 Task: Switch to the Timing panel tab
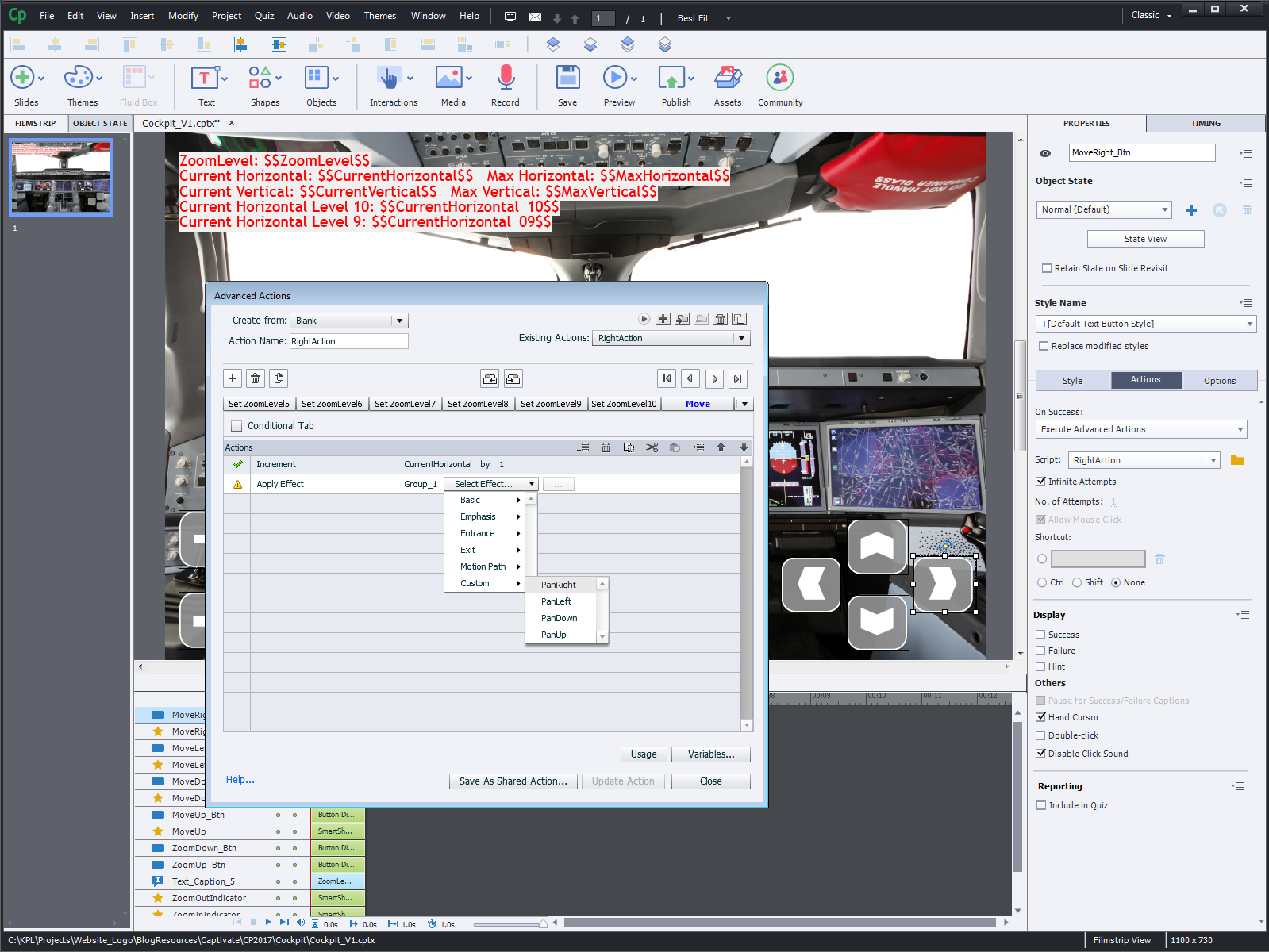click(x=1205, y=123)
